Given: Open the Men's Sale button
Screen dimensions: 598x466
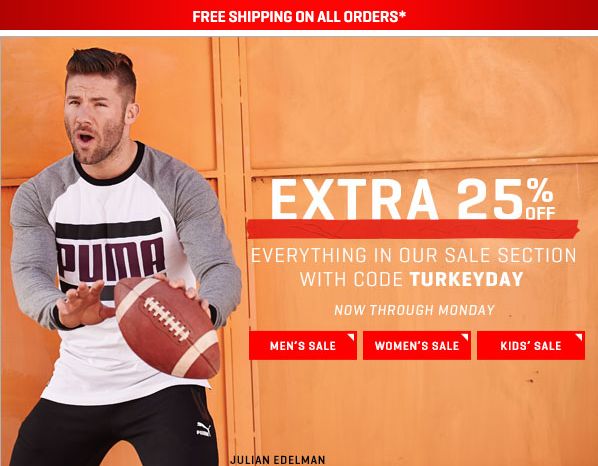Looking at the screenshot, I should (x=303, y=345).
